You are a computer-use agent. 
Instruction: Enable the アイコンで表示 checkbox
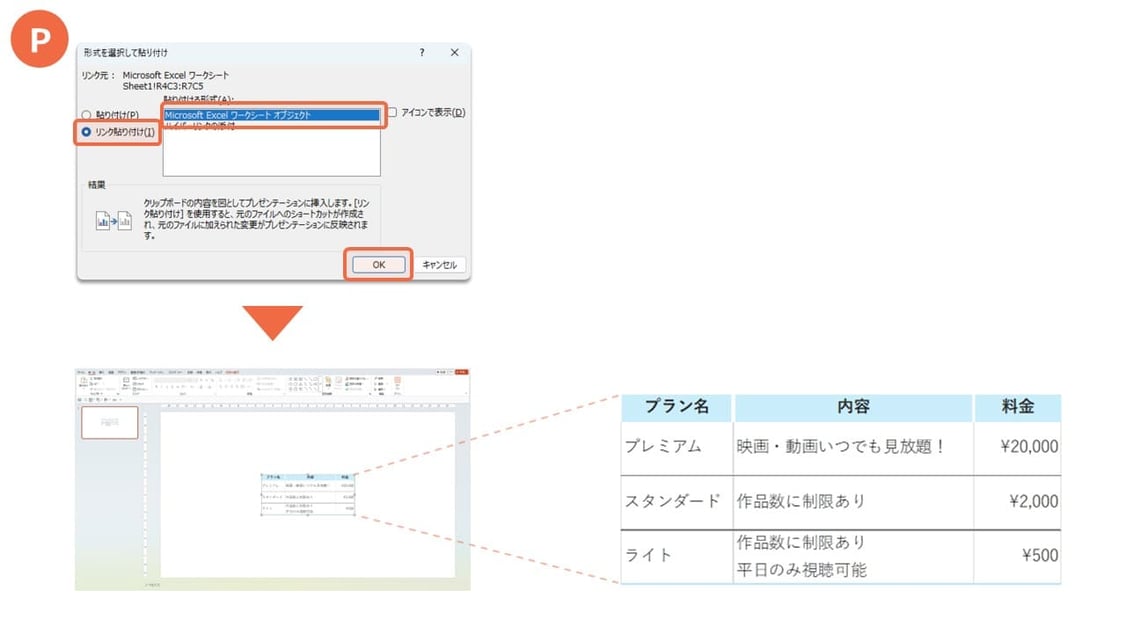(394, 112)
